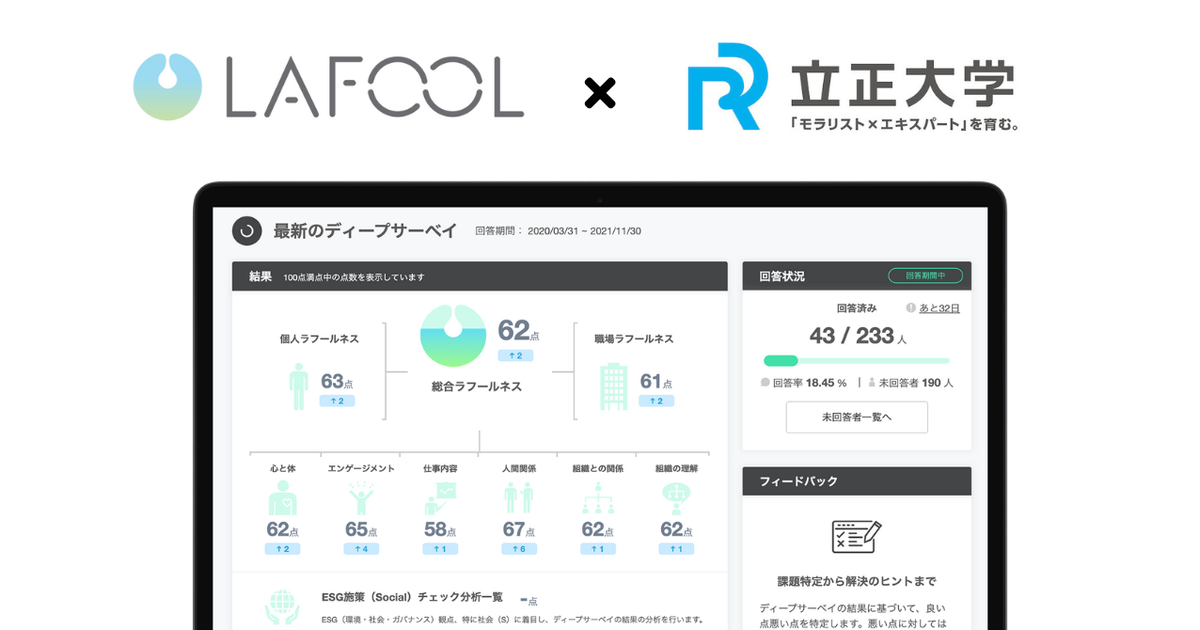
Task: Select the エンゲージメント cheering person icon
Action: (x=361, y=498)
